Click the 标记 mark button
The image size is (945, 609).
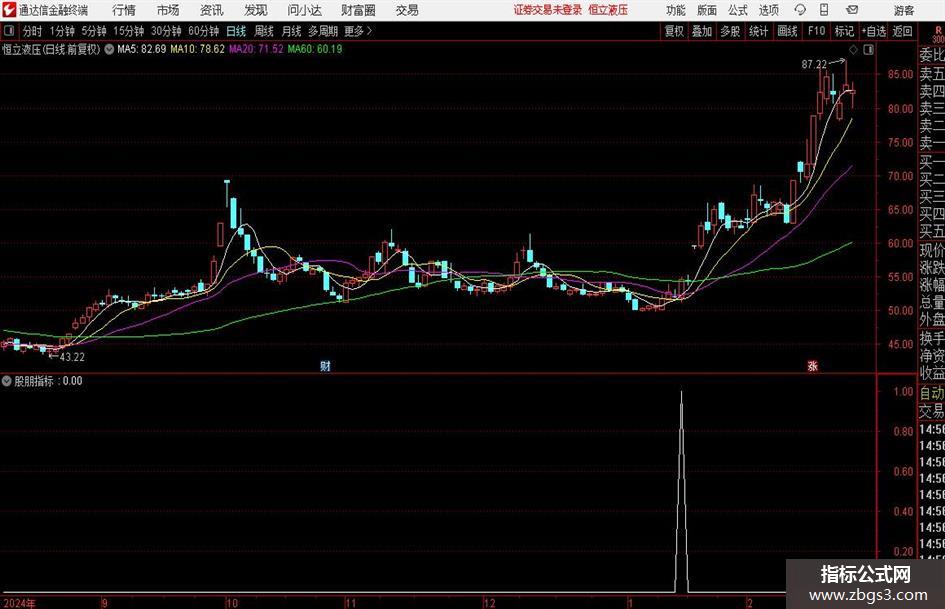point(844,31)
